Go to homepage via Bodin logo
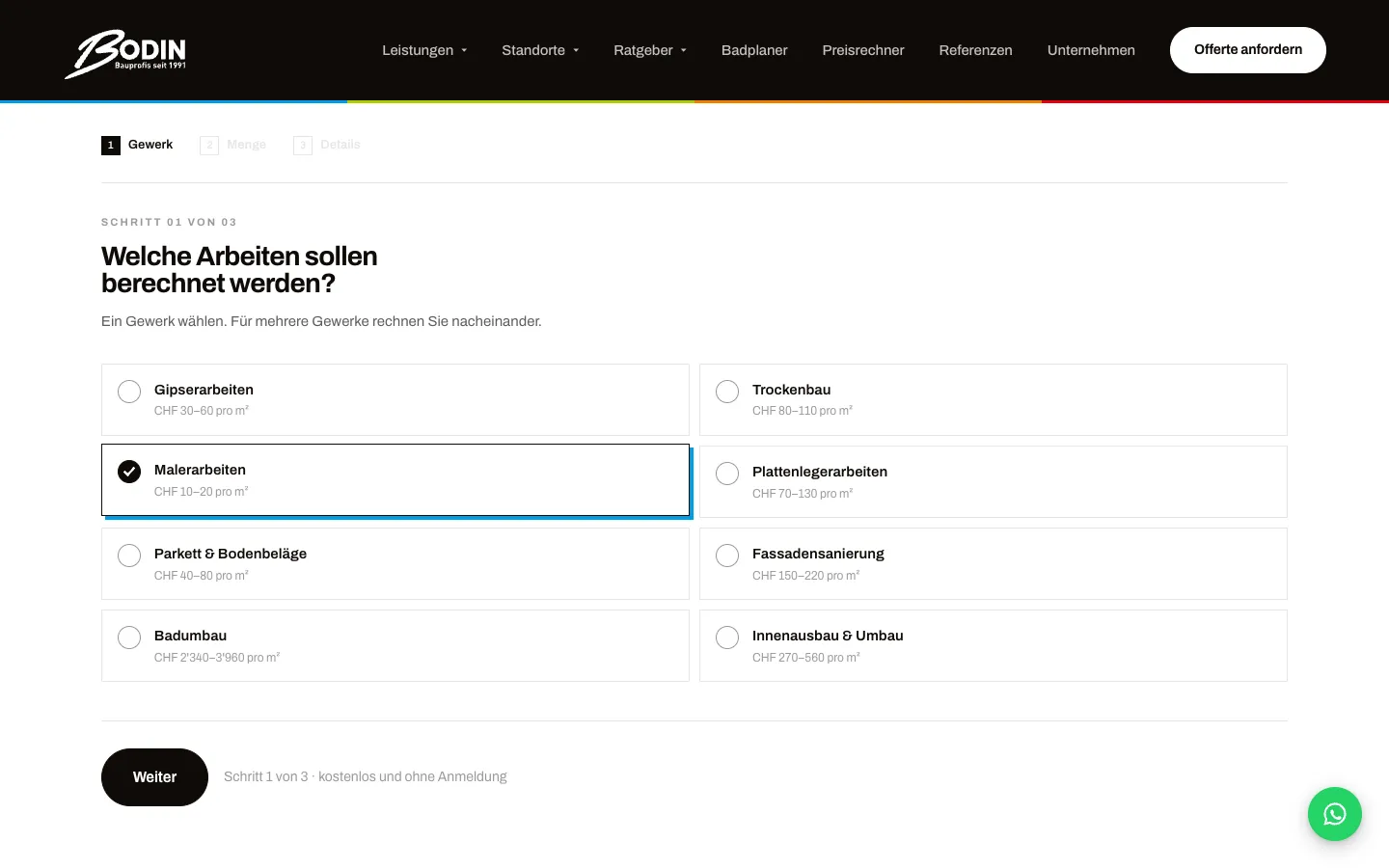 pos(125,53)
